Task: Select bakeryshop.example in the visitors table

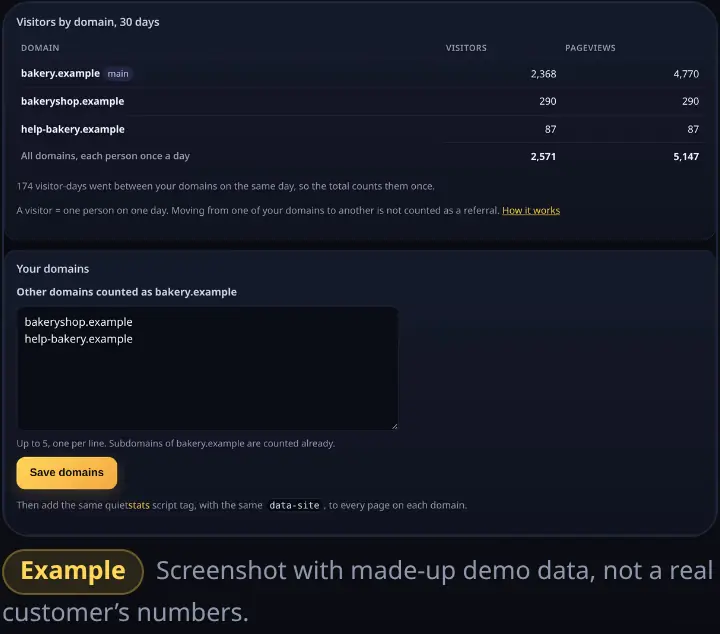Action: tap(73, 101)
